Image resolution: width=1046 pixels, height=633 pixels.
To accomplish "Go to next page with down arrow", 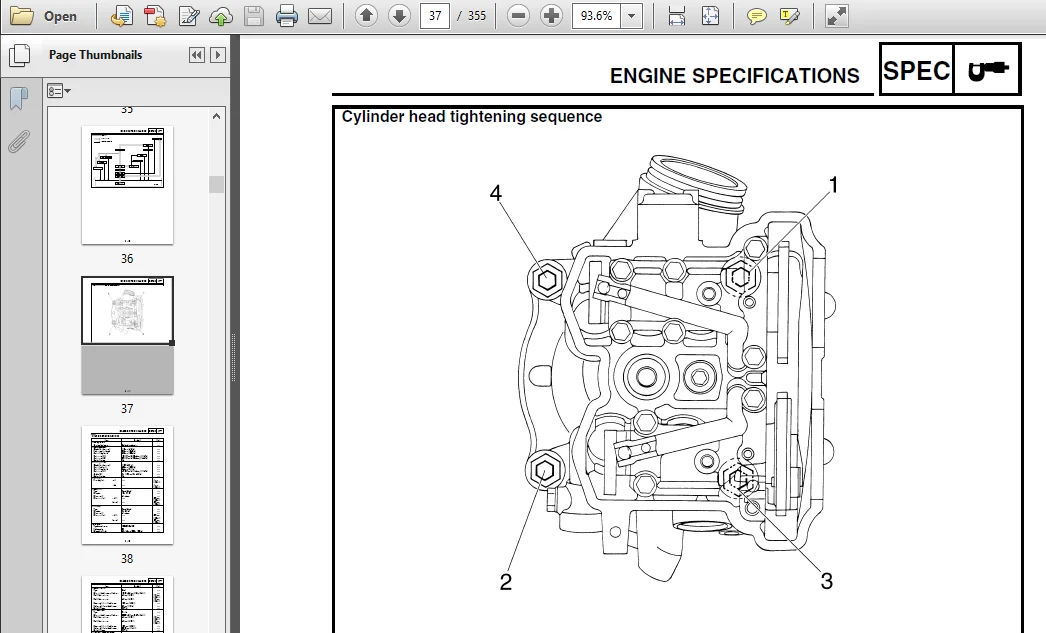I will click(399, 15).
